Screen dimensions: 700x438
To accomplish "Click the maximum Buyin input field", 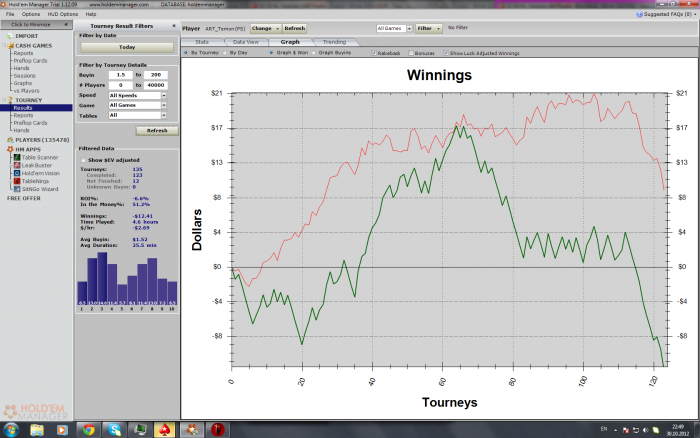I will click(x=156, y=75).
